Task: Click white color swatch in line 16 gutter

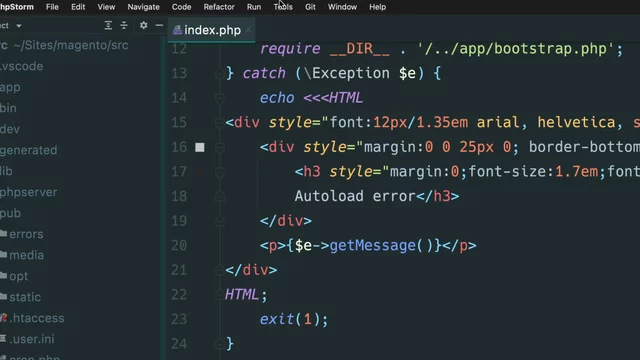Action: pyautogui.click(x=200, y=147)
